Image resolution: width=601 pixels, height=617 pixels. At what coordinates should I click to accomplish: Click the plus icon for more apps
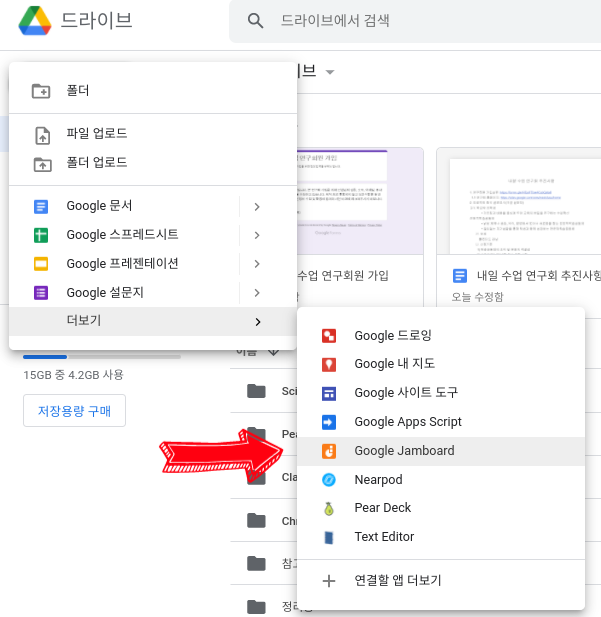(x=329, y=581)
